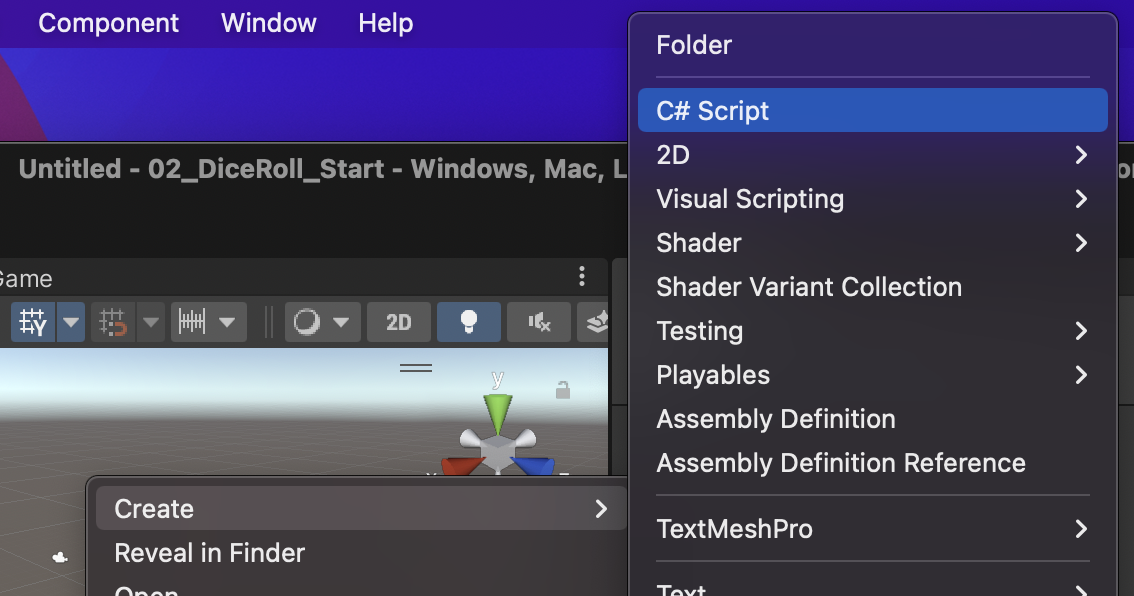Open grid visibility dropdown arrow
The width and height of the screenshot is (1134, 596).
point(71,322)
